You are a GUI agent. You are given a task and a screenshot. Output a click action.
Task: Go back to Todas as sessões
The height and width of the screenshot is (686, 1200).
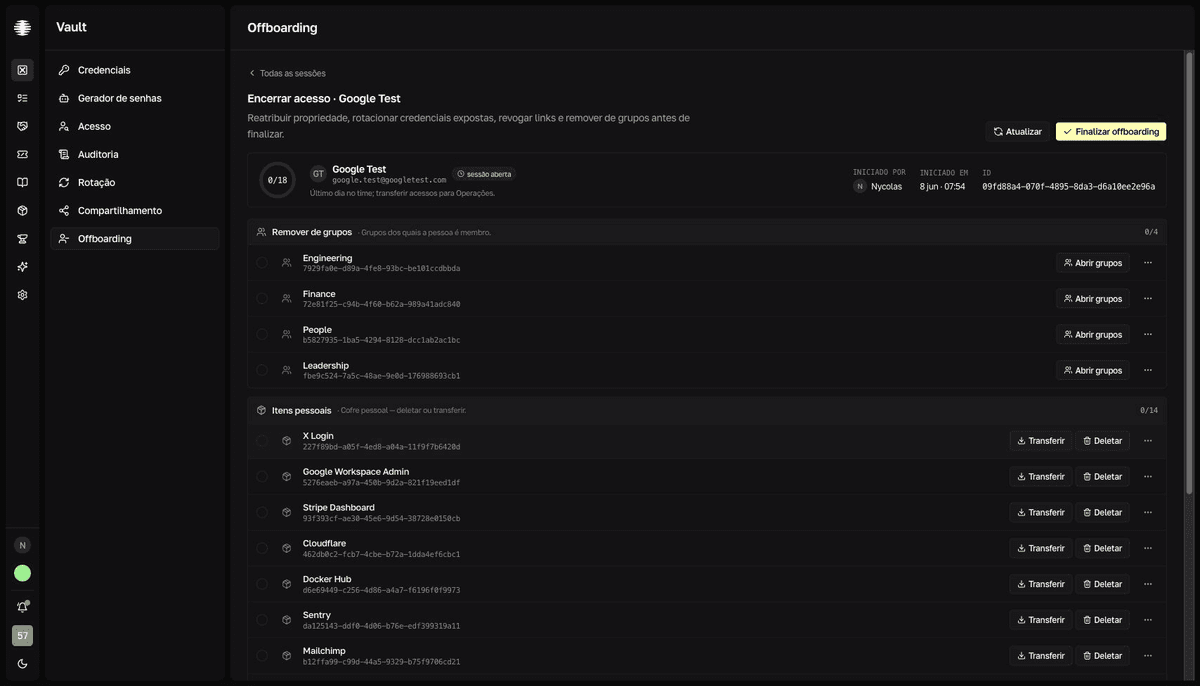pos(287,73)
